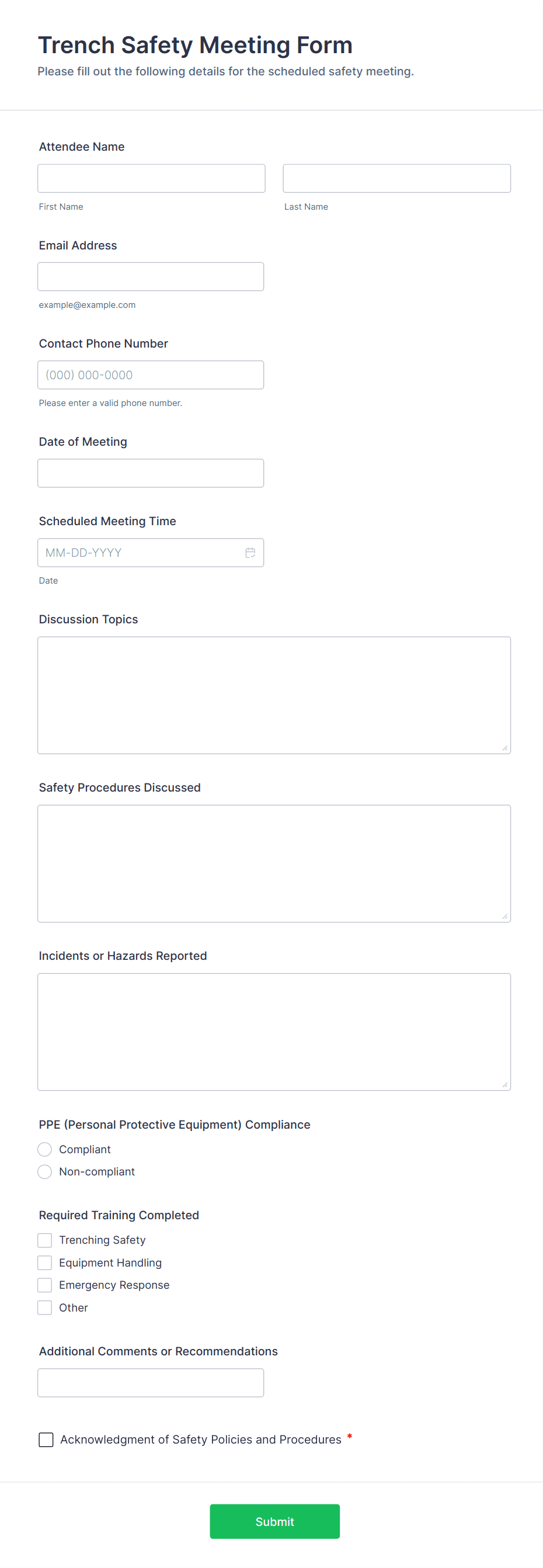Enable the Emergency Response checkbox
The image size is (543, 1568).
pos(45,1285)
